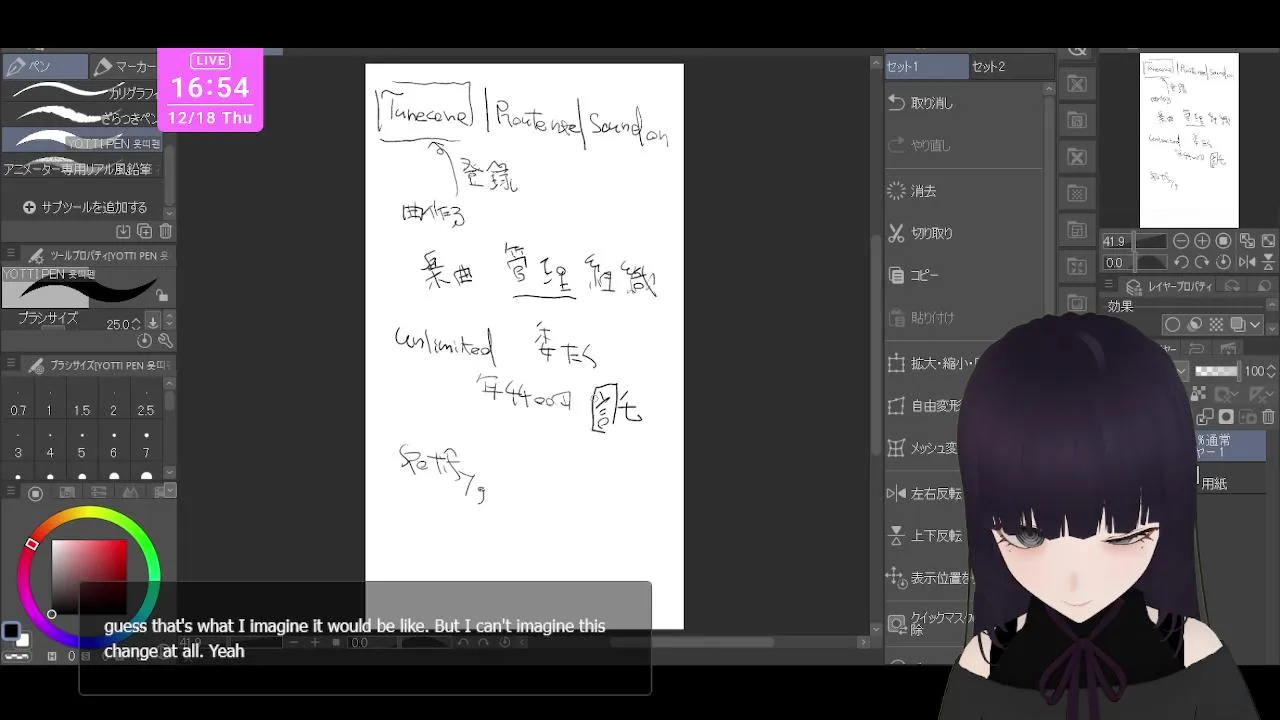Click navigator zoom in plus icon
The image size is (1280, 720).
click(1202, 241)
